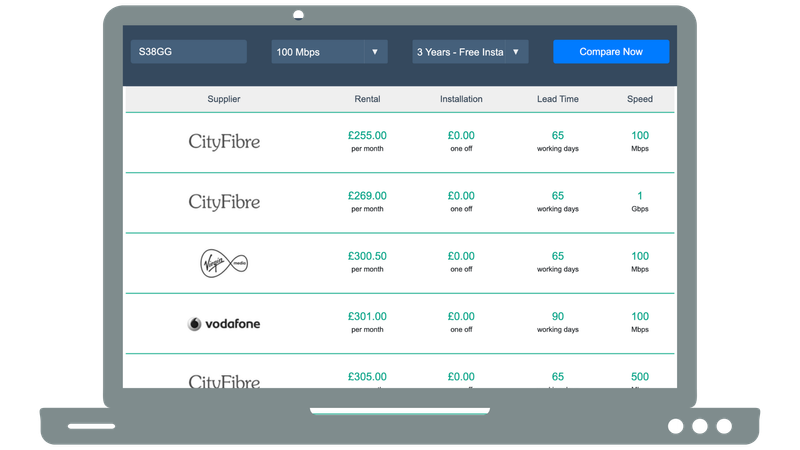The height and width of the screenshot is (450, 800).
Task: Click the second CityFibre logo
Action: pos(224,202)
